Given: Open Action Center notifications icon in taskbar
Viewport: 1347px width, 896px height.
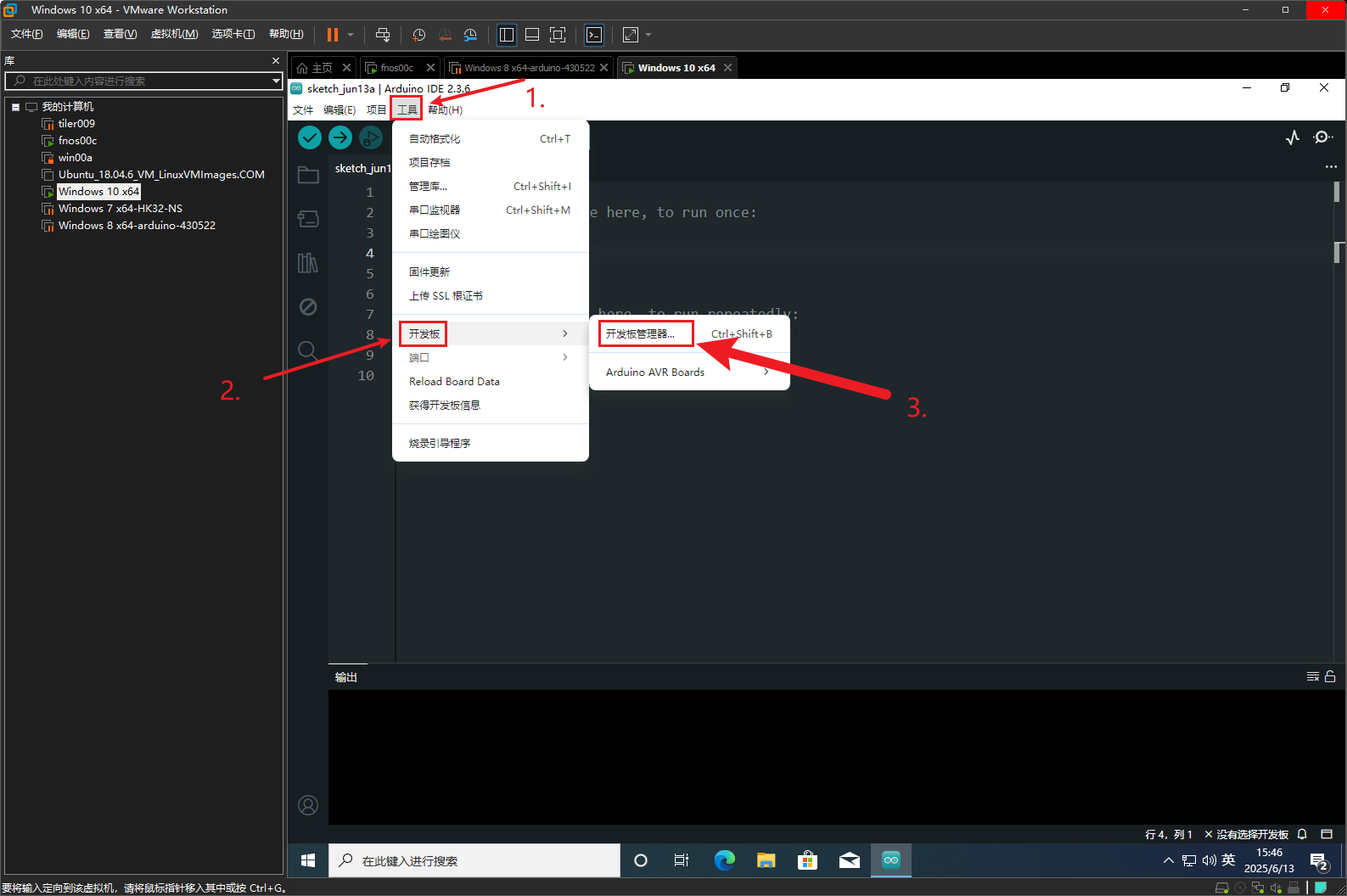Looking at the screenshot, I should click(x=1319, y=861).
